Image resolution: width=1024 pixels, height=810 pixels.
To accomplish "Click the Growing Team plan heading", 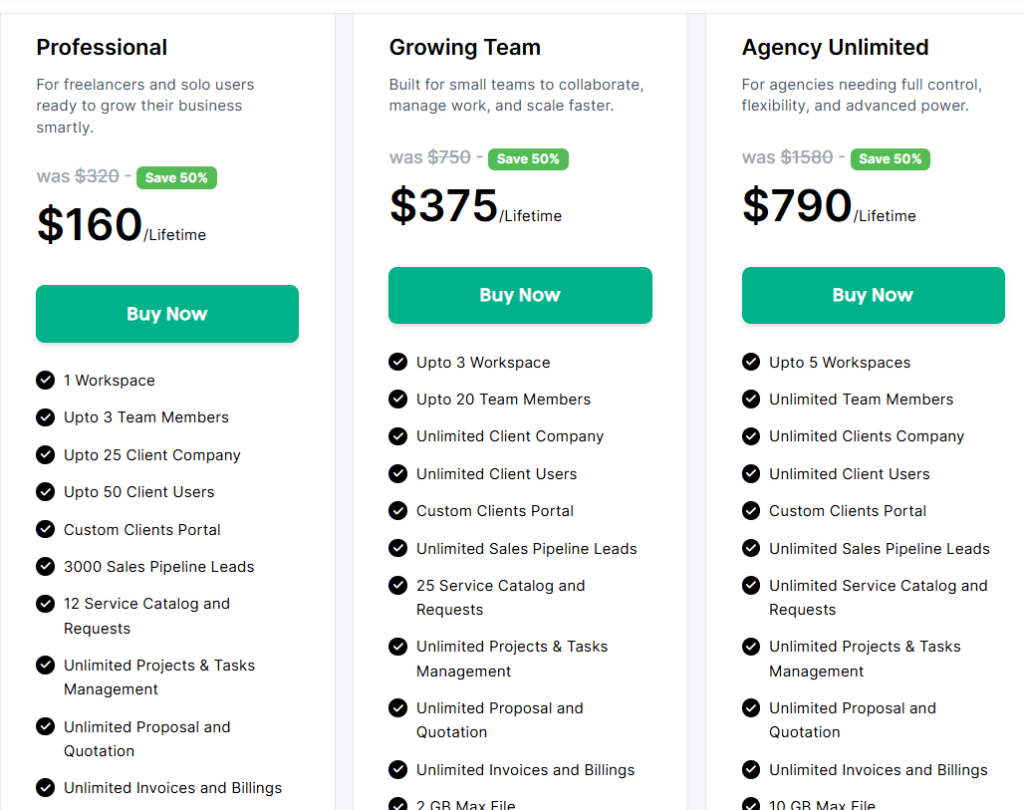I will click(465, 47).
